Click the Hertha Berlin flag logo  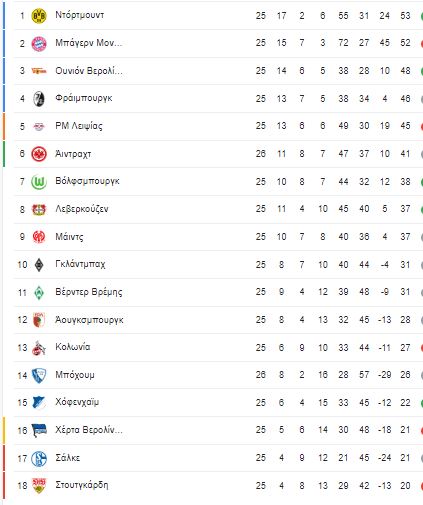tap(39, 430)
